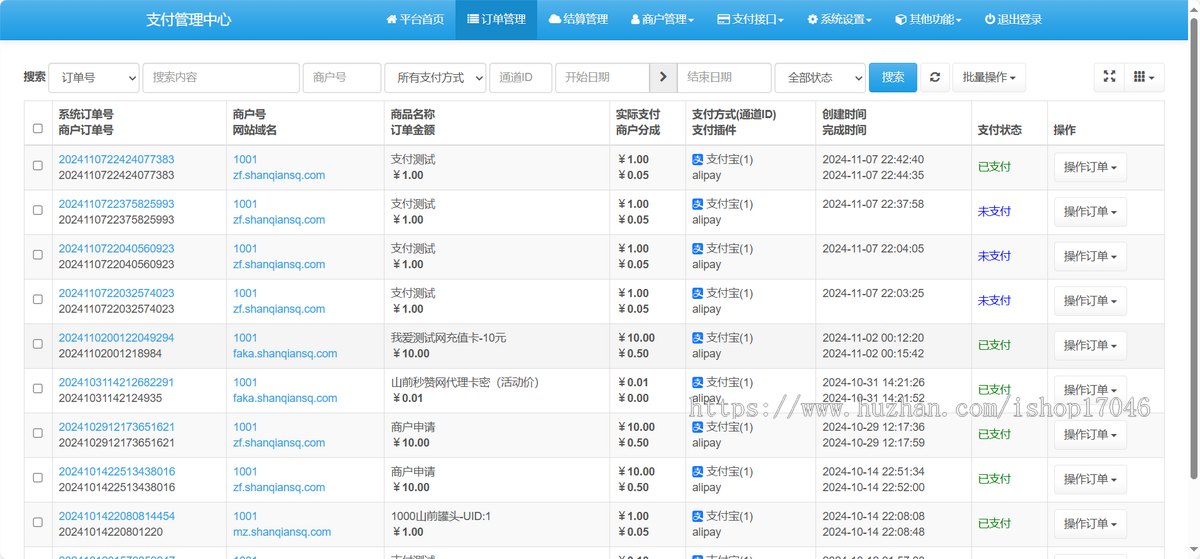Open the faka.shanqiansq.com link for the 10元 recharge card order
1200x559 pixels.
285,353
